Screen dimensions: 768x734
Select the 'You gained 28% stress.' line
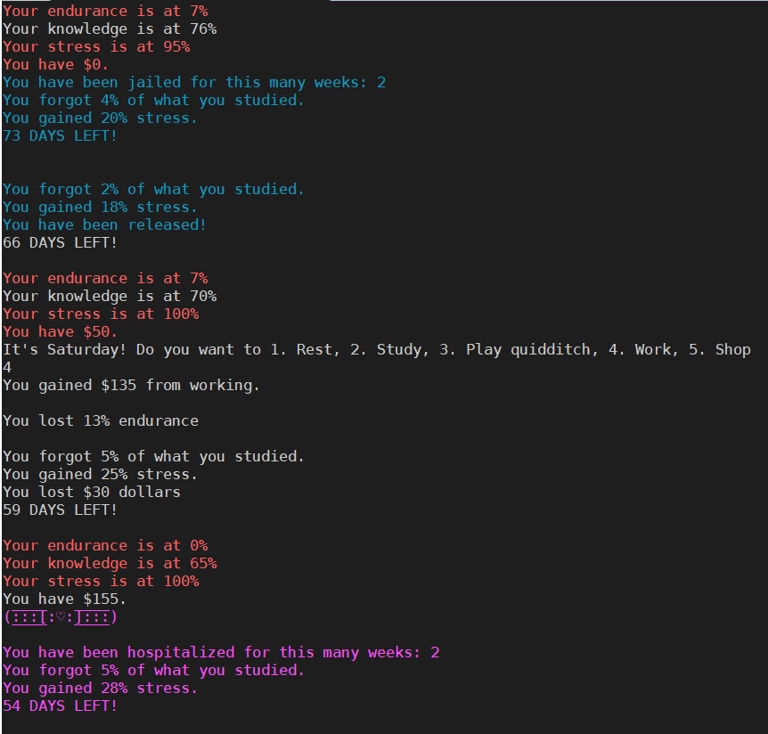(x=100, y=688)
